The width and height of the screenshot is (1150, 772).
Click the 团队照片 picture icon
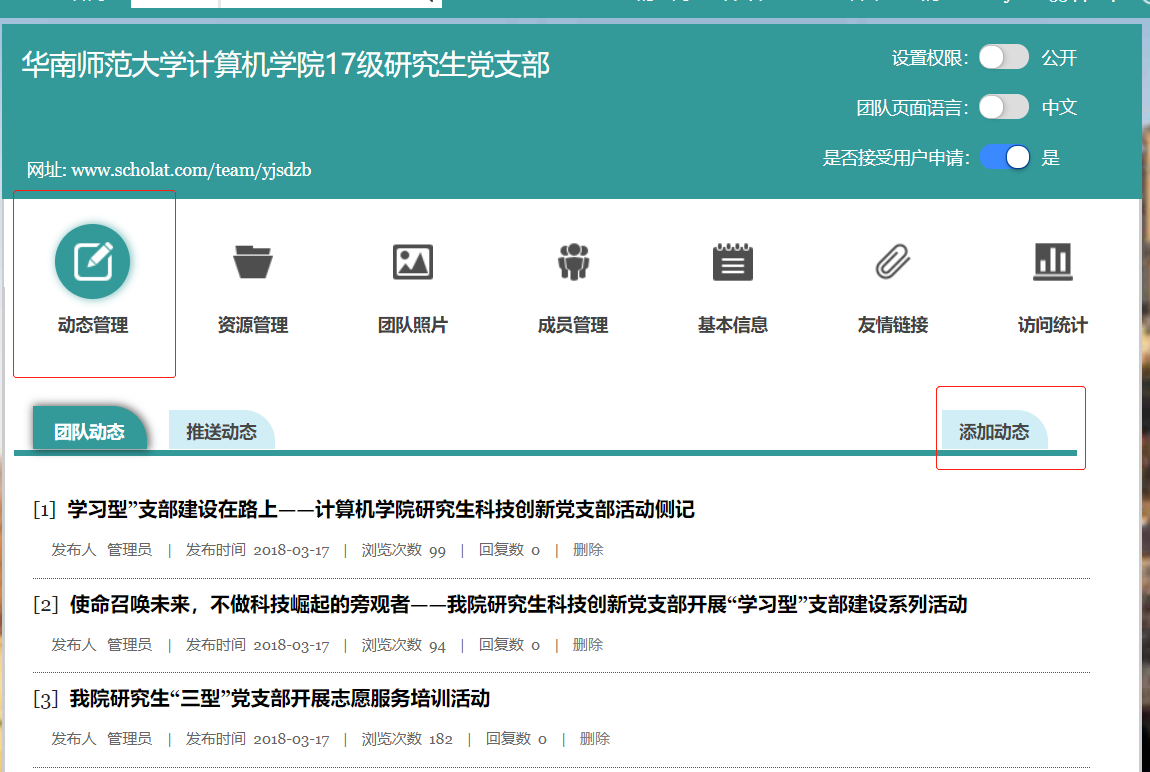[413, 262]
